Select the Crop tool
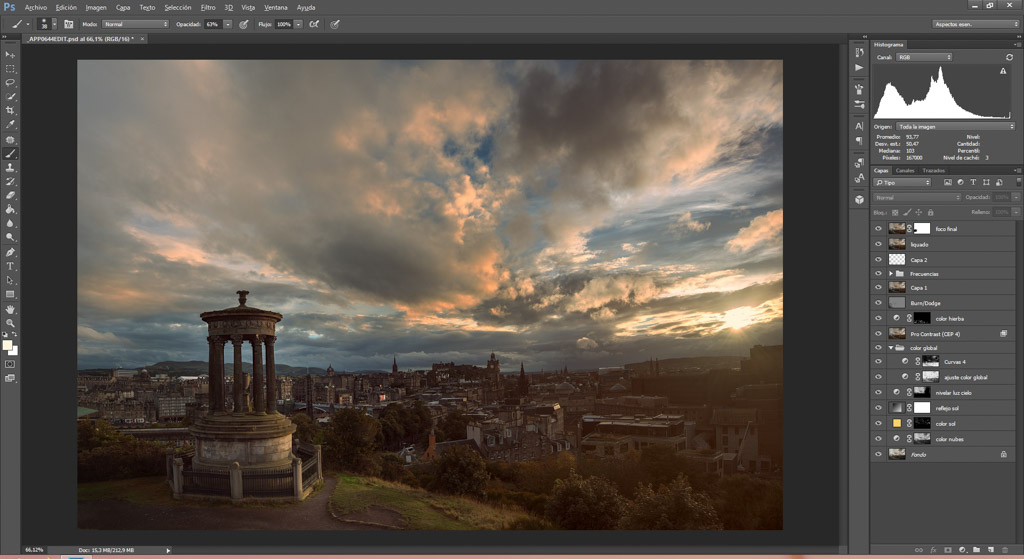The height and width of the screenshot is (559, 1024). [10, 110]
